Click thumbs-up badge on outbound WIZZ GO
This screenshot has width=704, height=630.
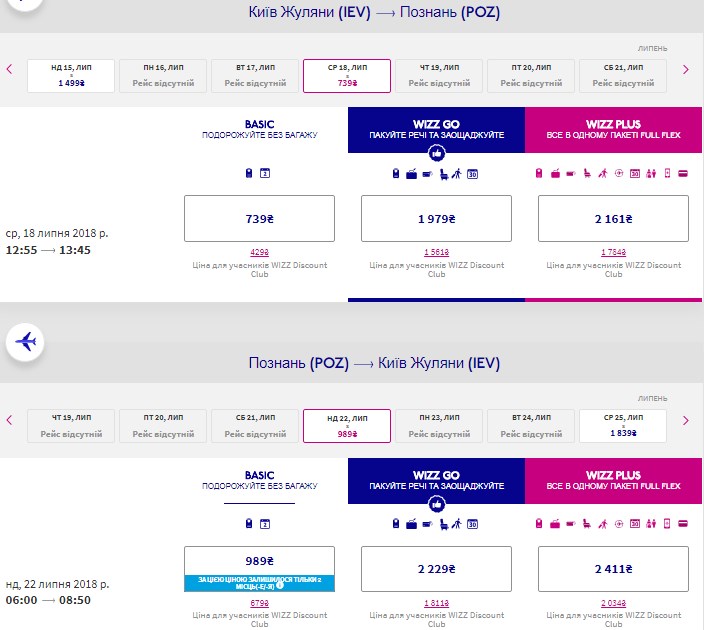(436, 153)
